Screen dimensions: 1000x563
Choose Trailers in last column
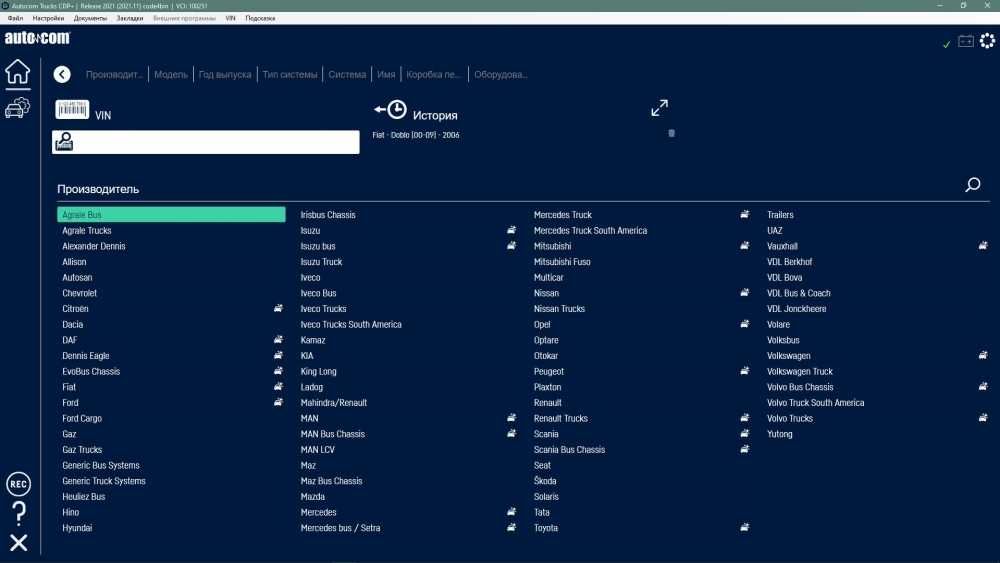coord(780,215)
